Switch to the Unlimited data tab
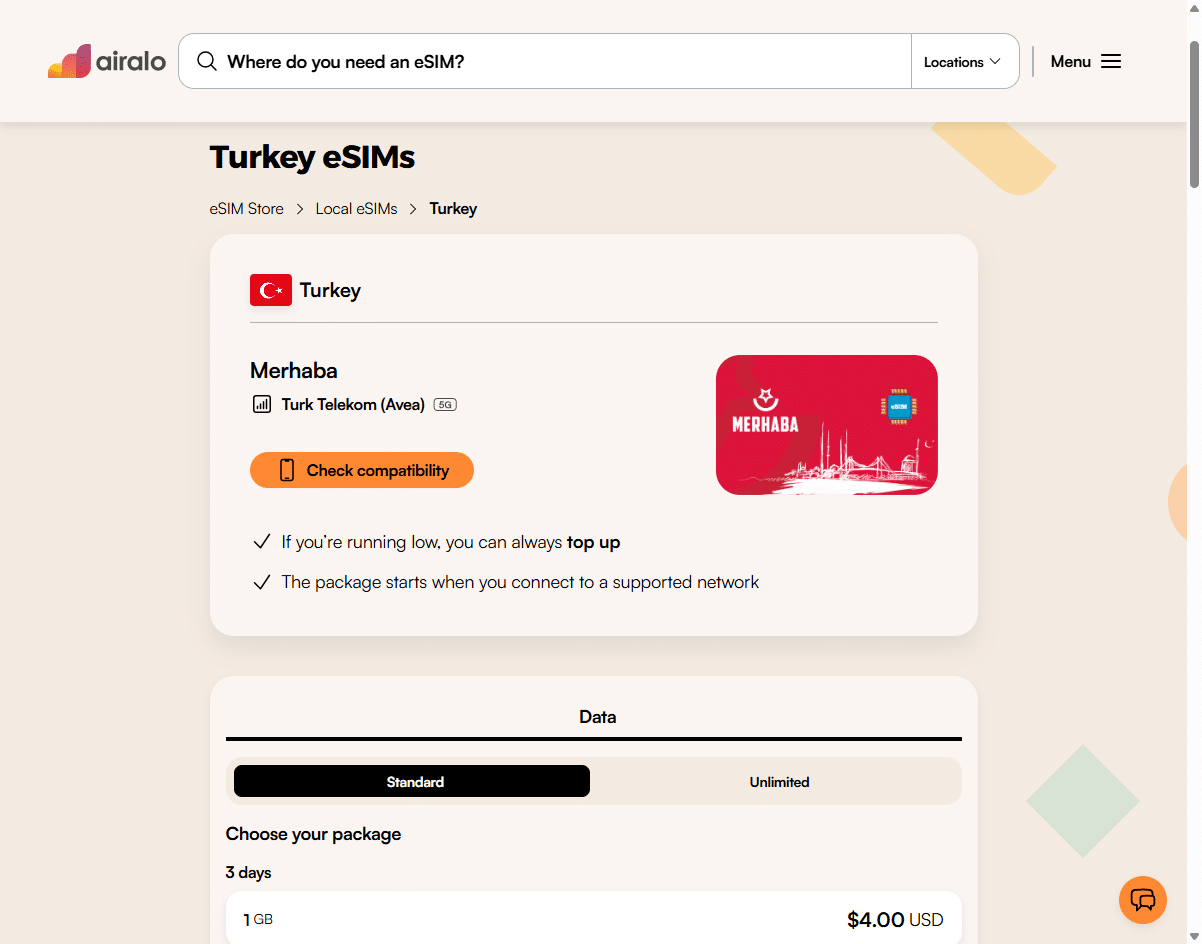 pyautogui.click(x=779, y=781)
